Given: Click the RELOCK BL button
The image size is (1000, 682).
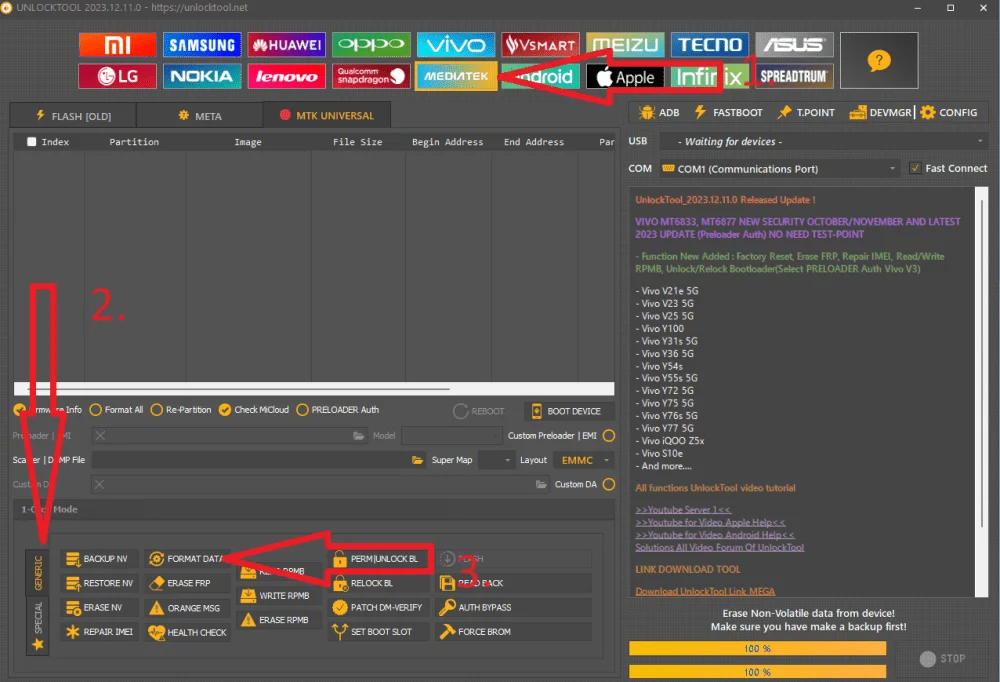Looking at the screenshot, I should pos(378,583).
